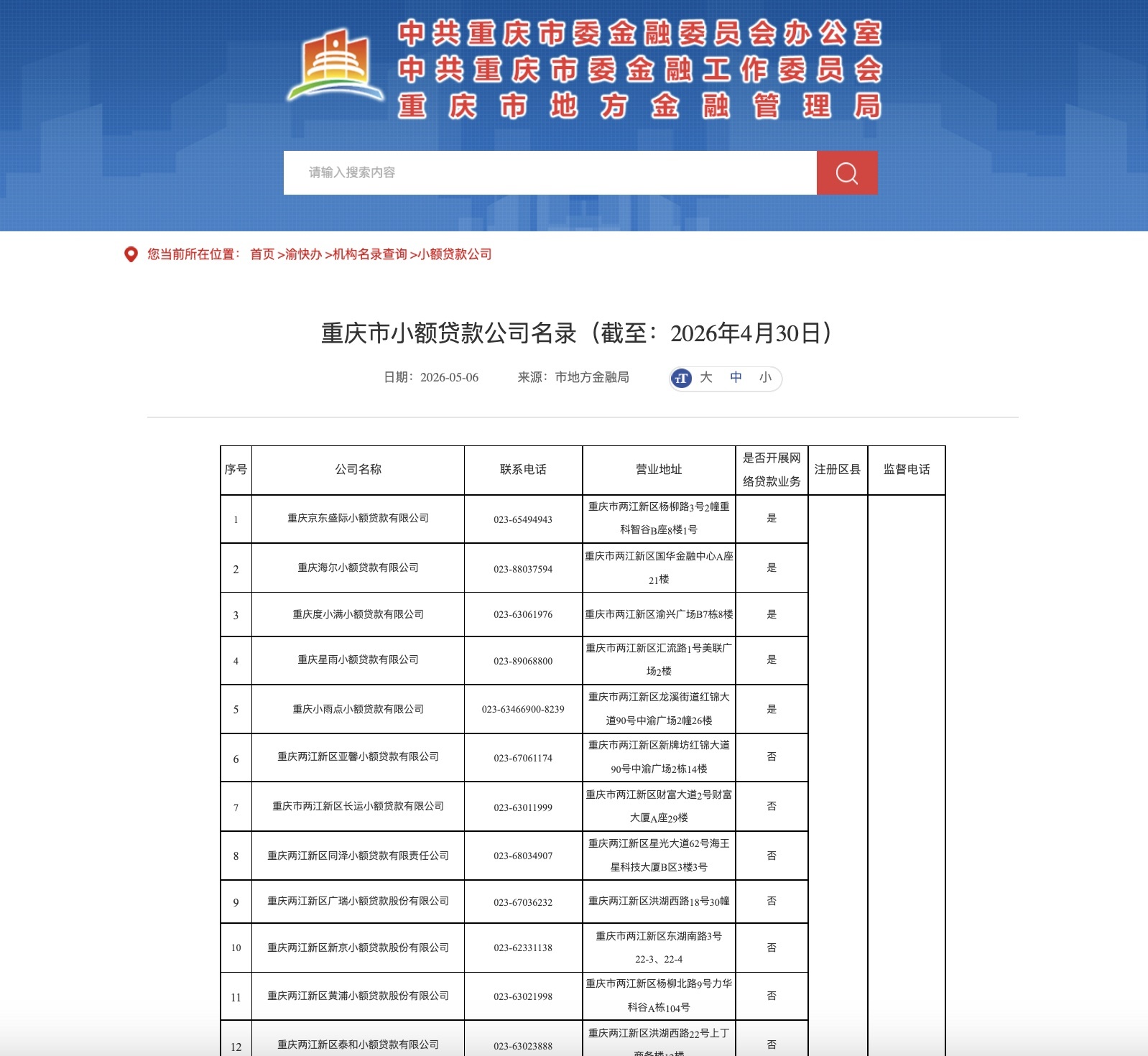Click phone number 023-63061976
Image resolution: width=1148 pixels, height=1056 pixels.
pos(523,615)
